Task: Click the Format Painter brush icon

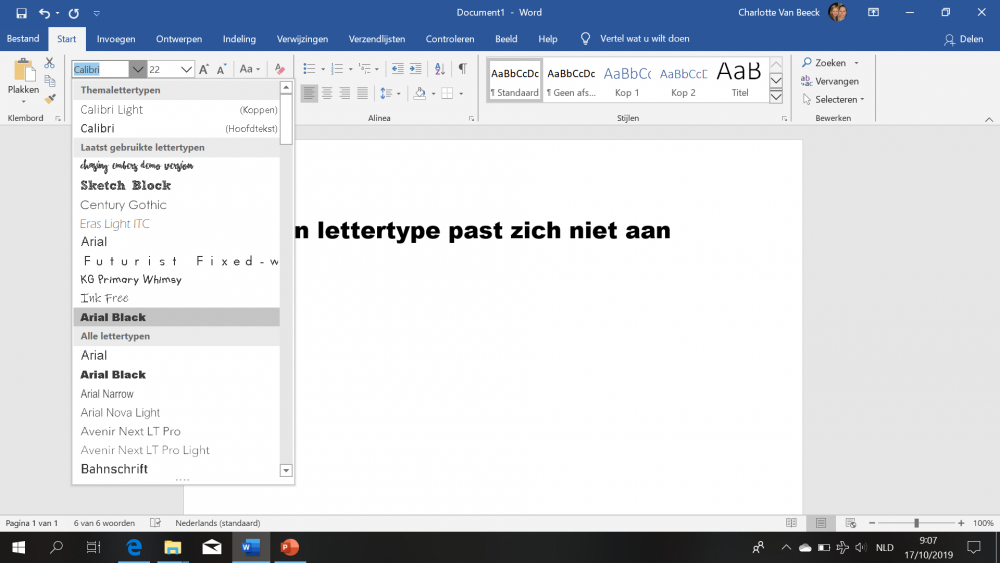Action: click(50, 99)
